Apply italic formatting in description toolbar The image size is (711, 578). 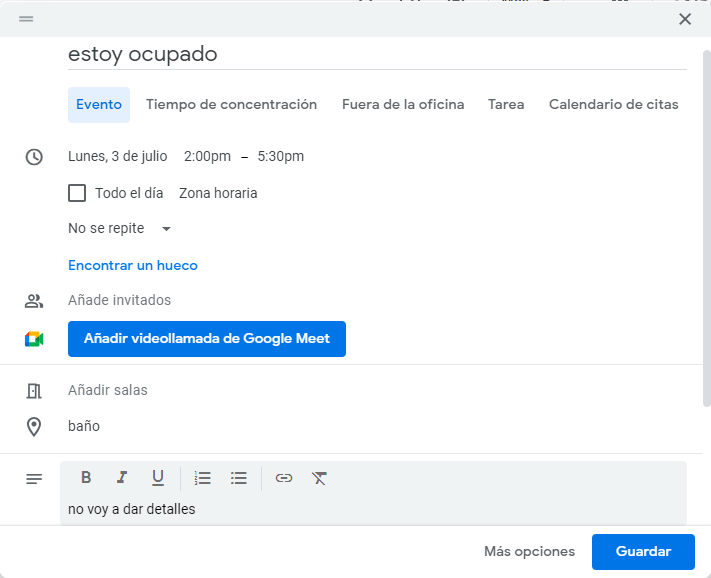(122, 478)
